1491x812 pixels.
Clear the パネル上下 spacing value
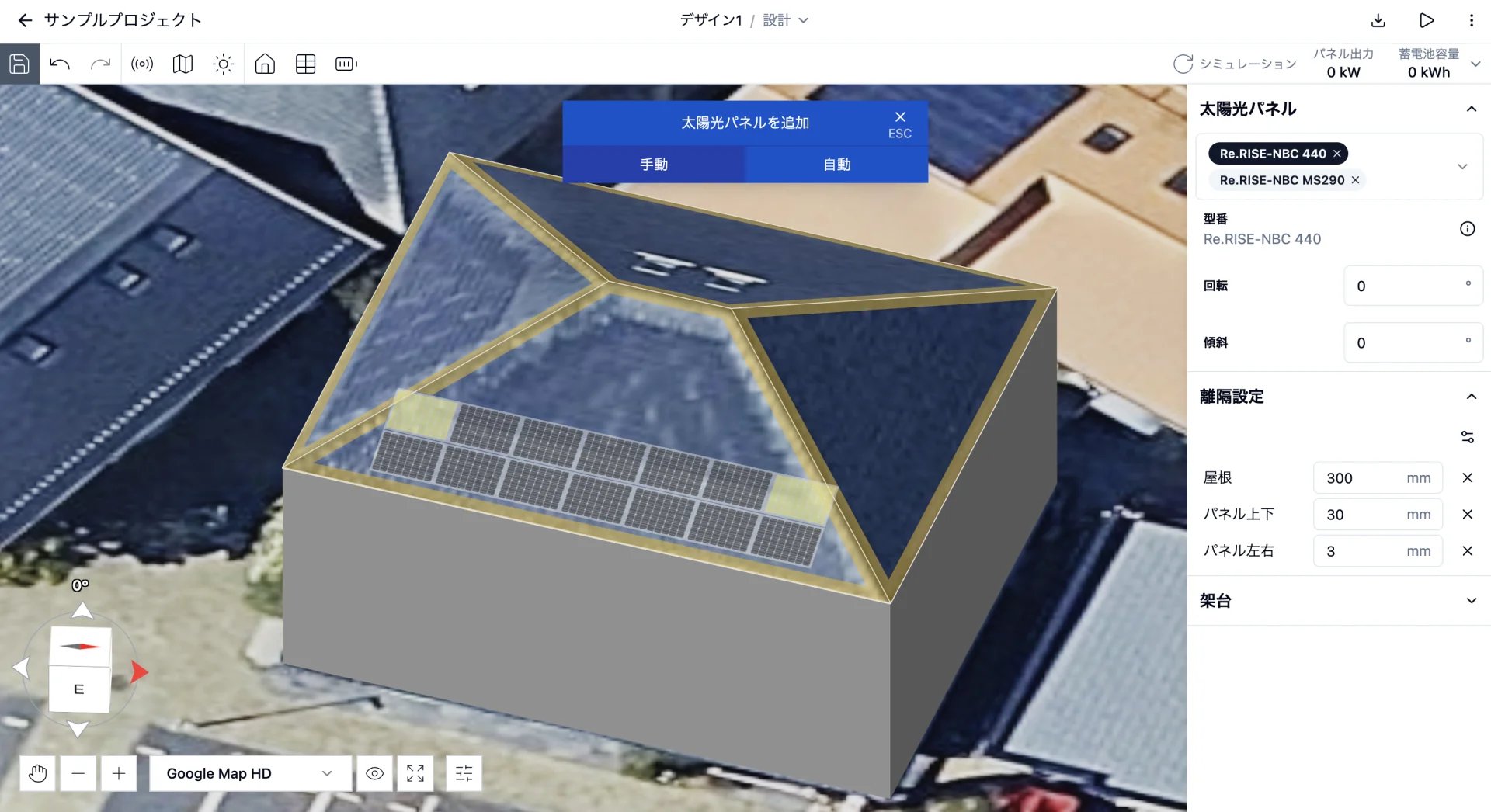[1467, 514]
